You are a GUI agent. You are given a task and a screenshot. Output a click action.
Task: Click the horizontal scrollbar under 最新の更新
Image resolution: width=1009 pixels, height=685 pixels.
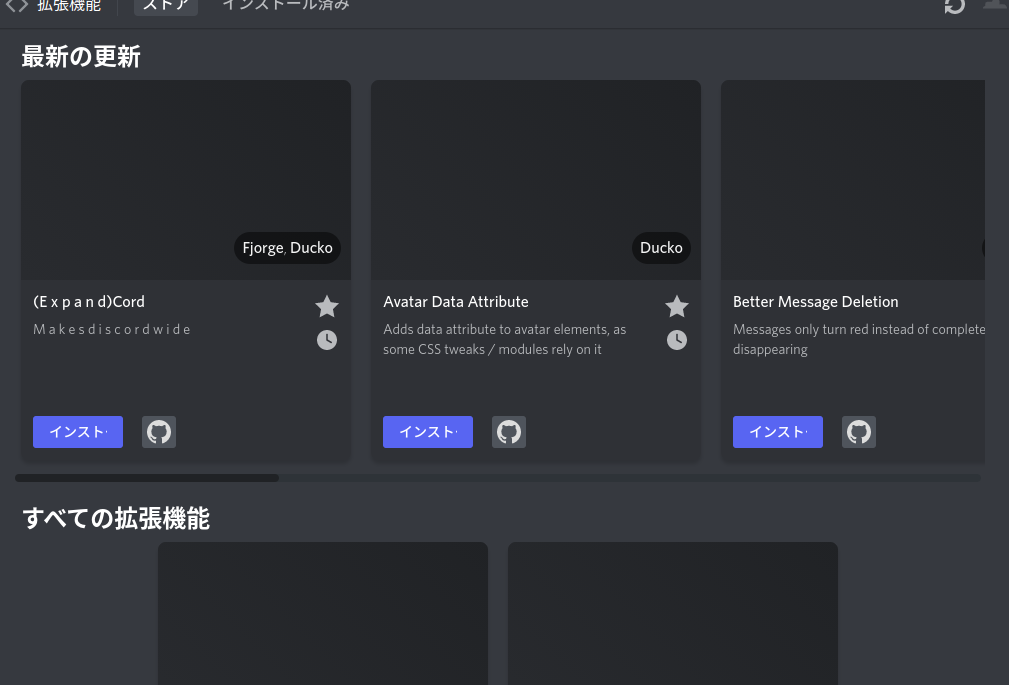coord(147,478)
